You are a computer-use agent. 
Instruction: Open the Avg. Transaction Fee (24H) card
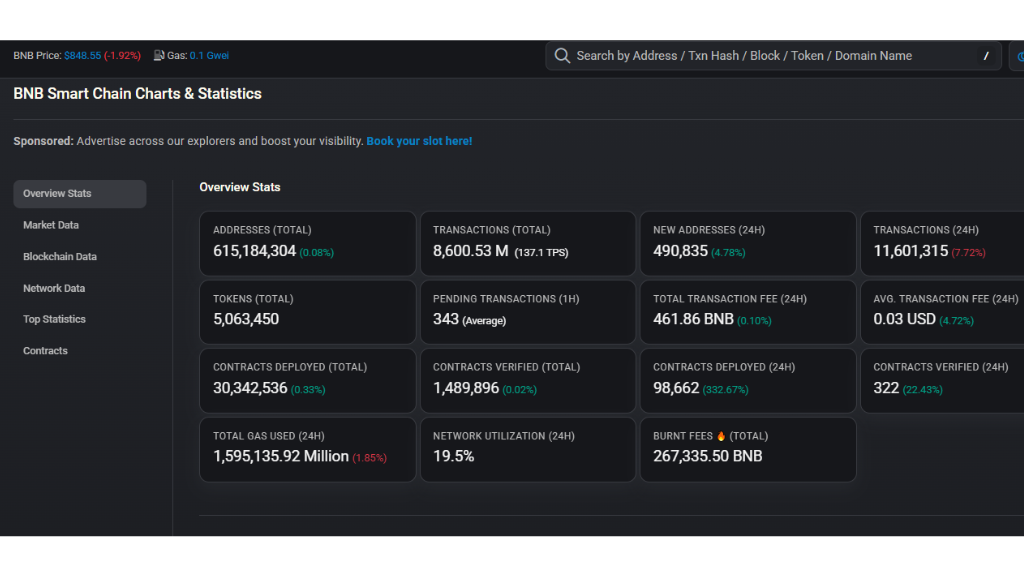[942, 312]
